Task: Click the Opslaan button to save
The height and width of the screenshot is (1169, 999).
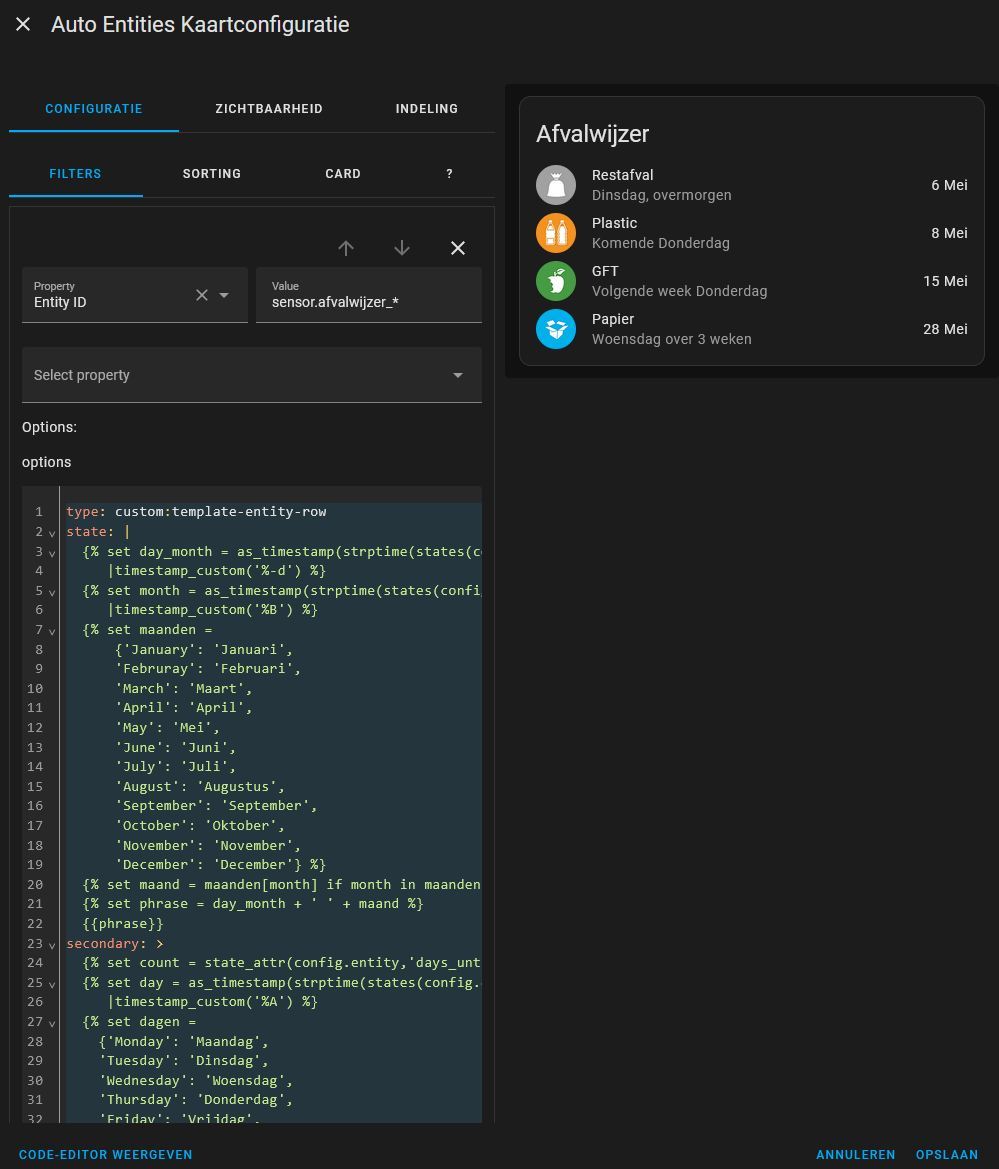Action: [947, 1155]
